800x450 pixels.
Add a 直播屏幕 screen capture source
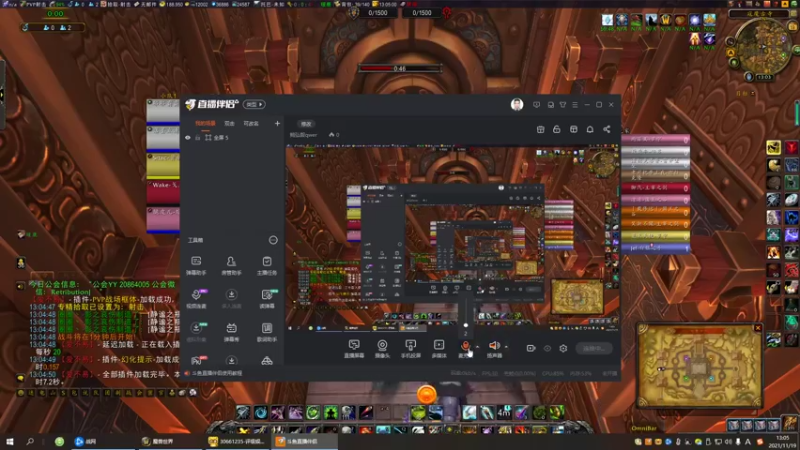[354, 349]
